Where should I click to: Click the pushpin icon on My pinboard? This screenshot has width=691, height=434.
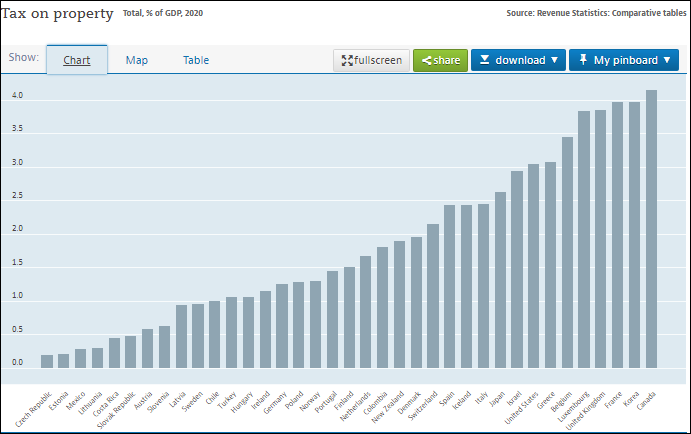pyautogui.click(x=583, y=59)
